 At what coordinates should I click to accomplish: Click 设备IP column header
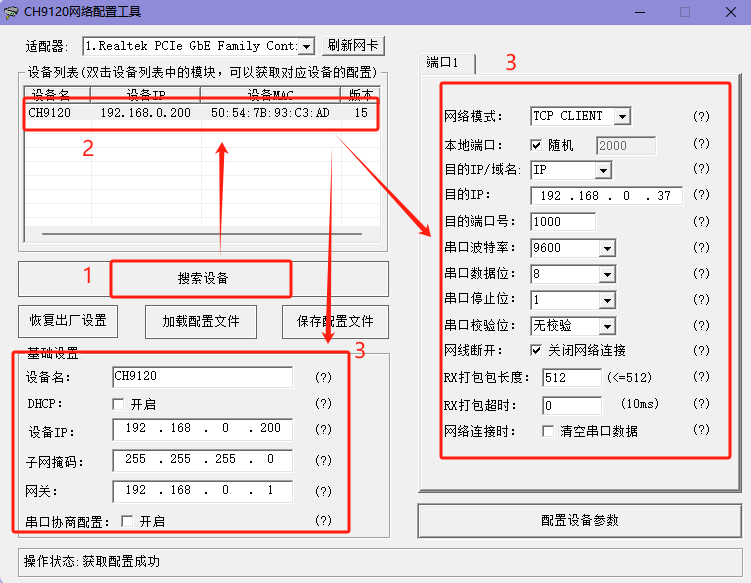tap(145, 94)
